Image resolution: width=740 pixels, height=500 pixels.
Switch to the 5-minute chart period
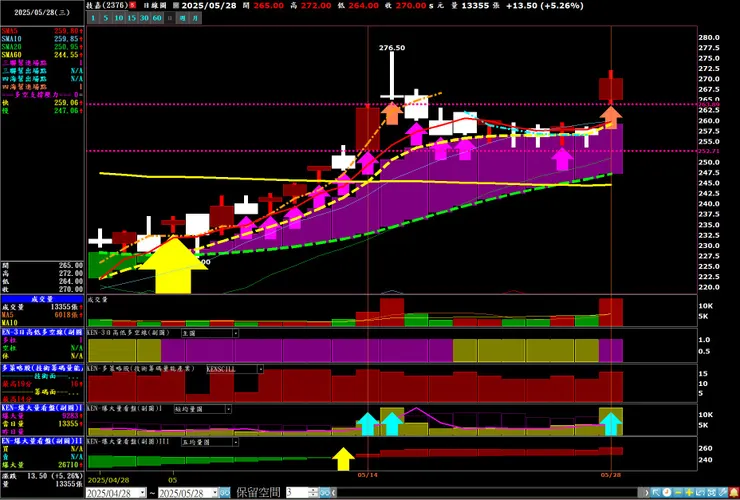coord(106,18)
